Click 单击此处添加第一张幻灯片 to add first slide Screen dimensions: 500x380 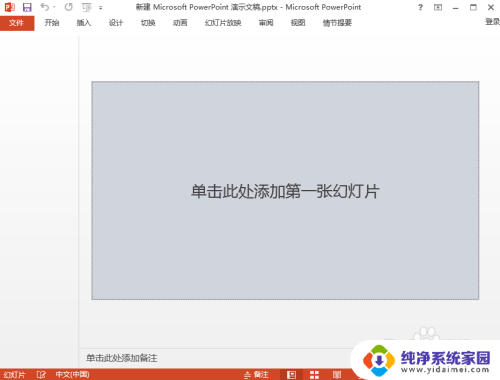tap(285, 191)
